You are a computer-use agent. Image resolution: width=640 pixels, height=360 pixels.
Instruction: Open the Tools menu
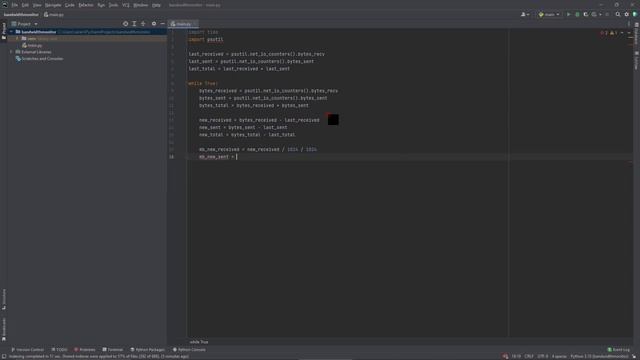(113, 5)
